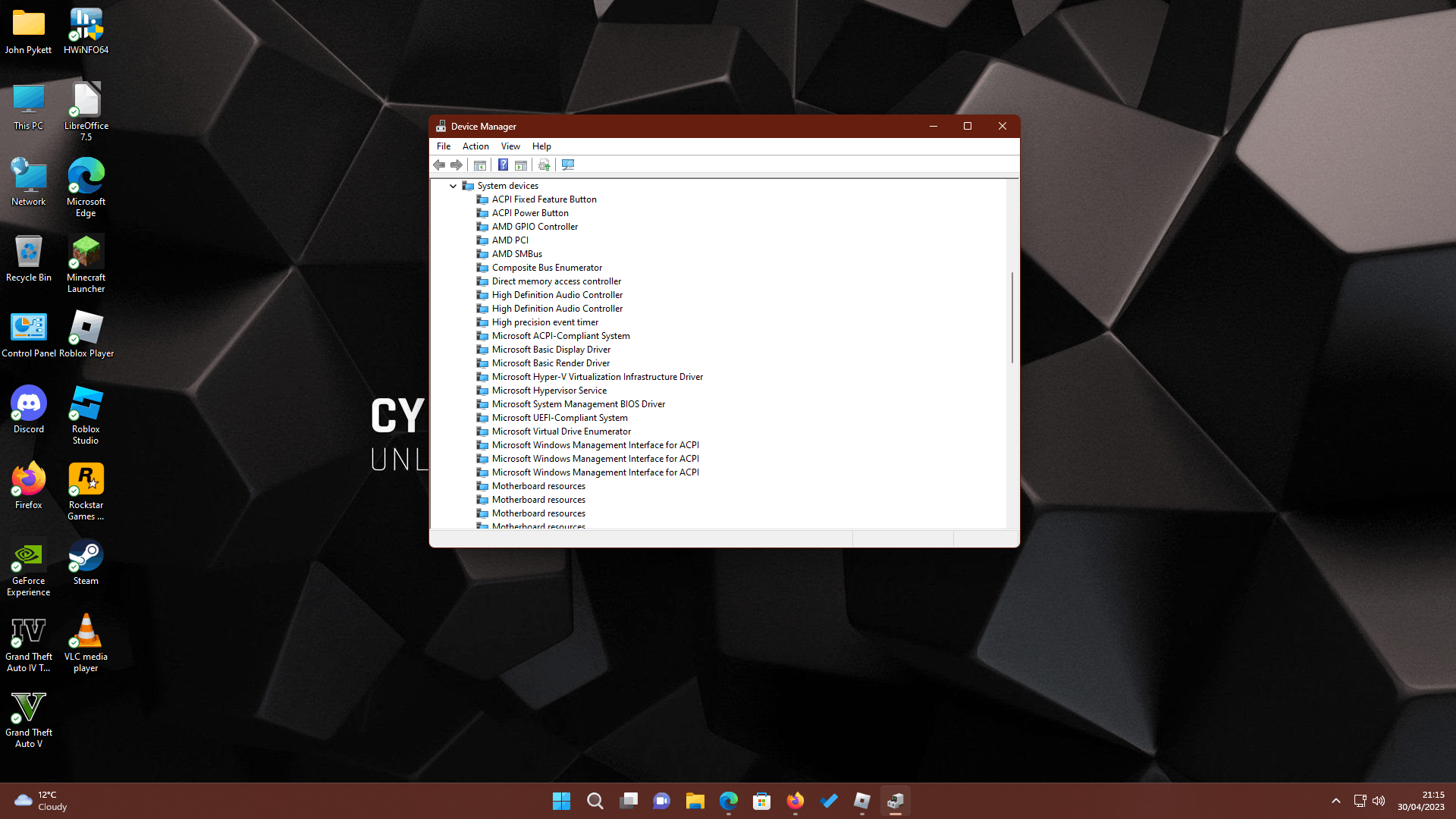Open the Action menu
Viewport: 1456px width, 819px height.
click(475, 146)
